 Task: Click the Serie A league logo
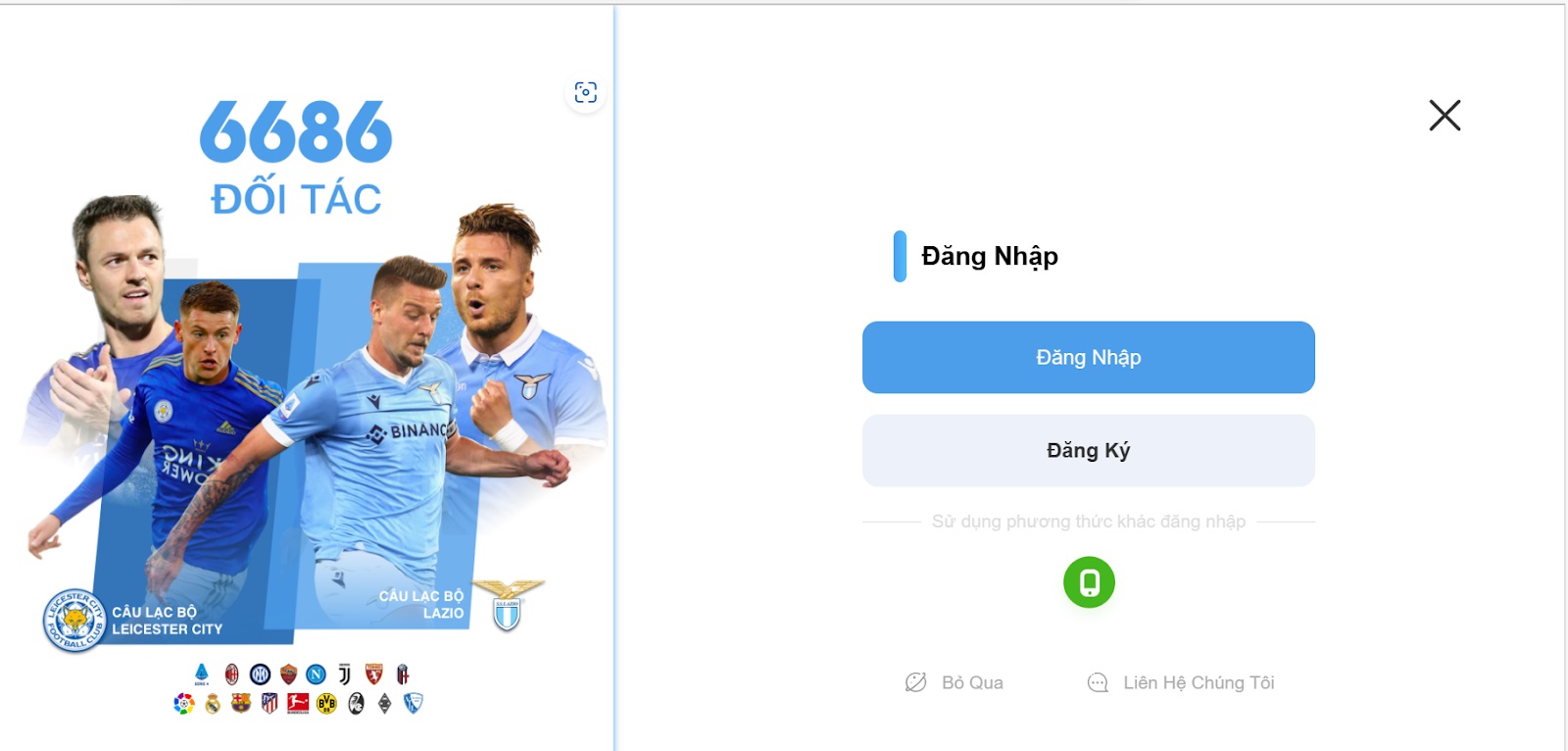pos(201,675)
